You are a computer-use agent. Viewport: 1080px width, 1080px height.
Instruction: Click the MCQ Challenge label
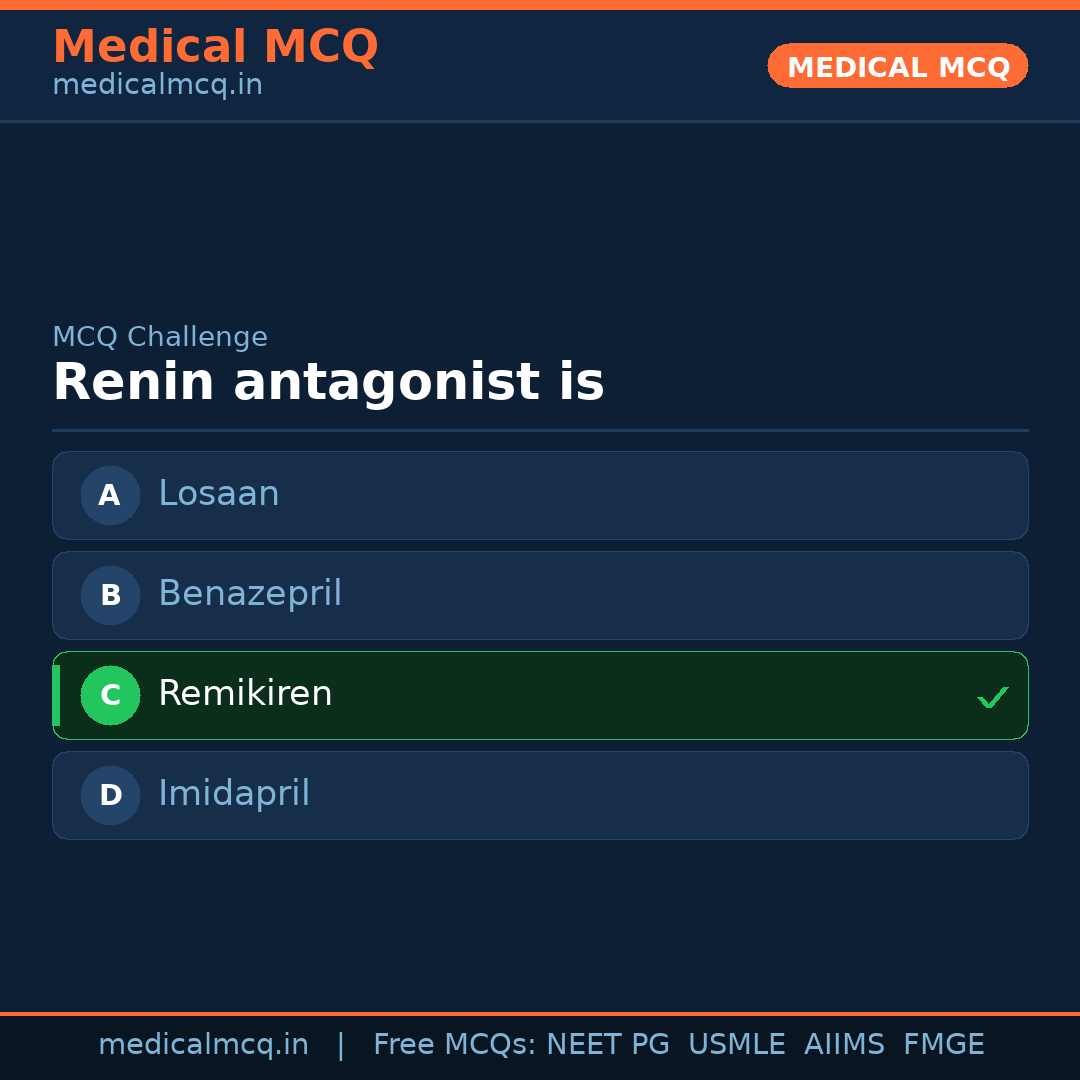[x=160, y=337]
